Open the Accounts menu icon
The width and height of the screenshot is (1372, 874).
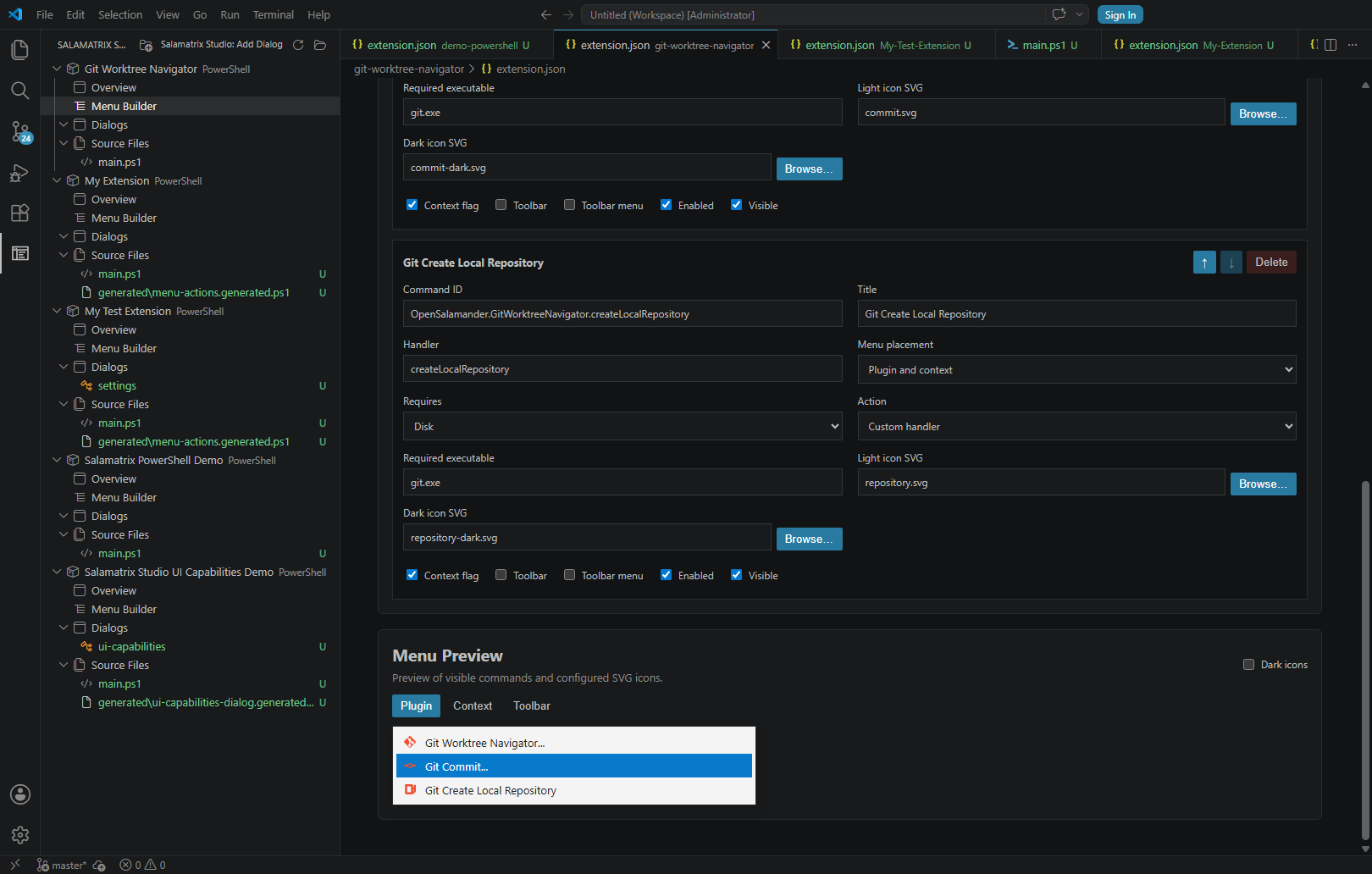pyautogui.click(x=20, y=794)
